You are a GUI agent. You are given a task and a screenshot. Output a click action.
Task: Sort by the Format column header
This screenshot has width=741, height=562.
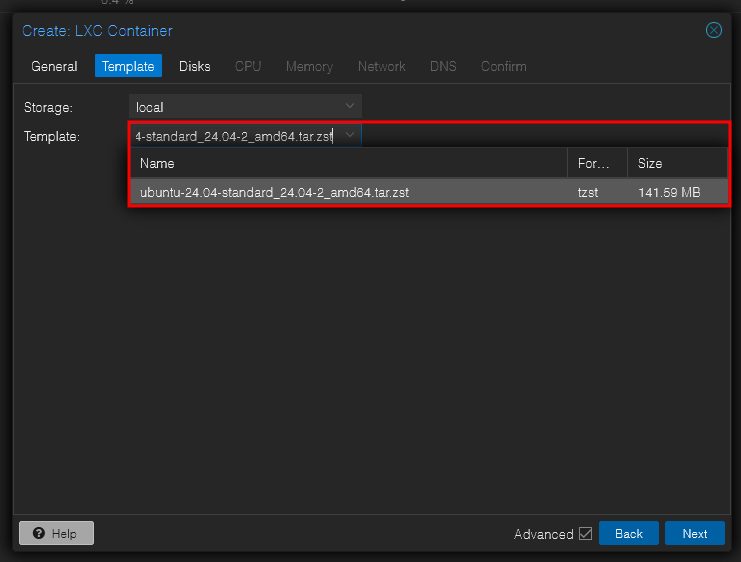pyautogui.click(x=597, y=164)
